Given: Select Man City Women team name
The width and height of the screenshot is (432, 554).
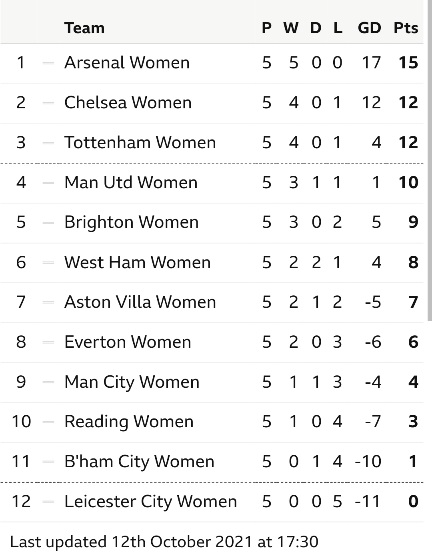Looking at the screenshot, I should pyautogui.click(x=132, y=382).
